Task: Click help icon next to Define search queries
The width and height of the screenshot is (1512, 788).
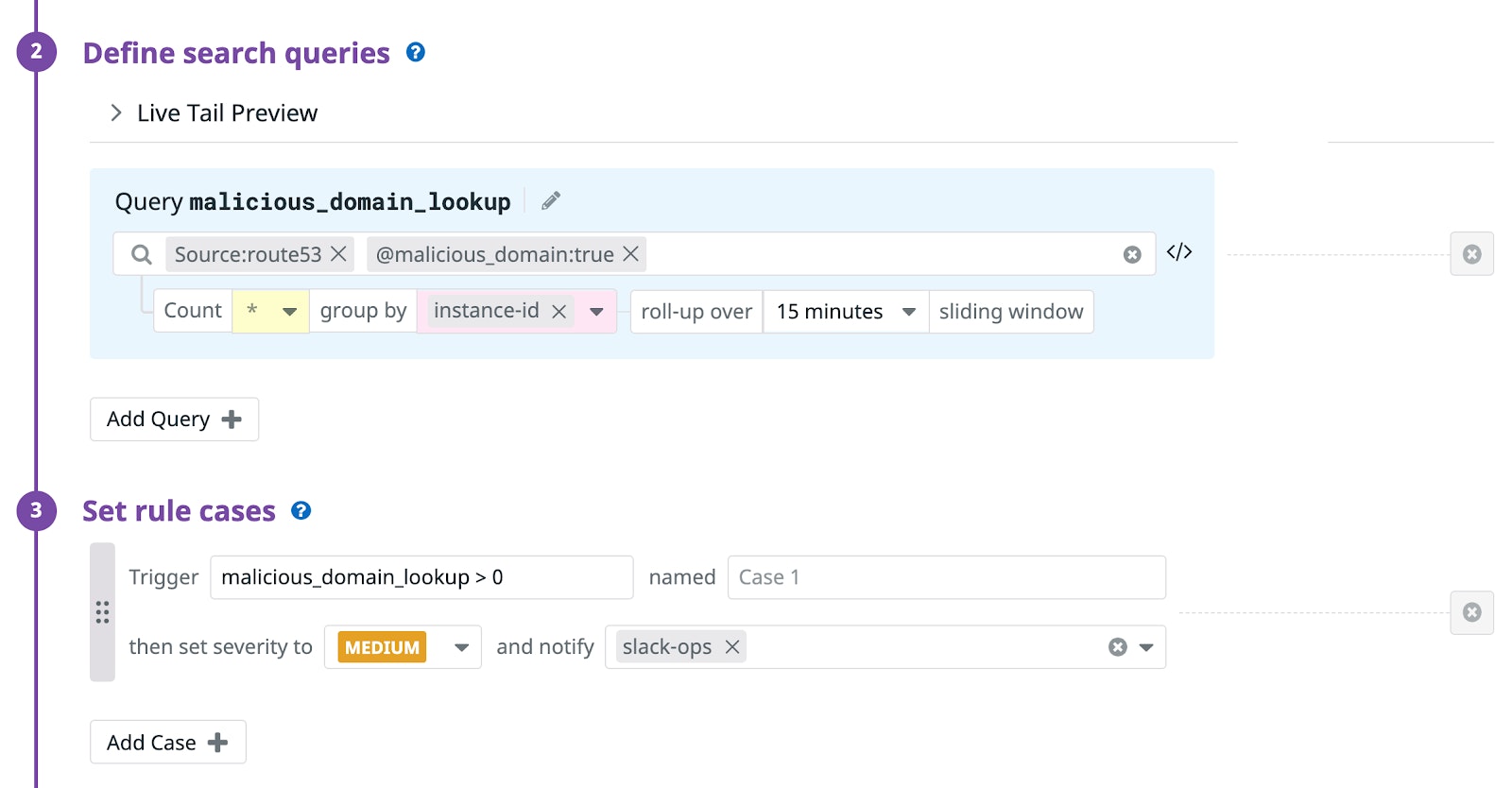Action: 415,53
